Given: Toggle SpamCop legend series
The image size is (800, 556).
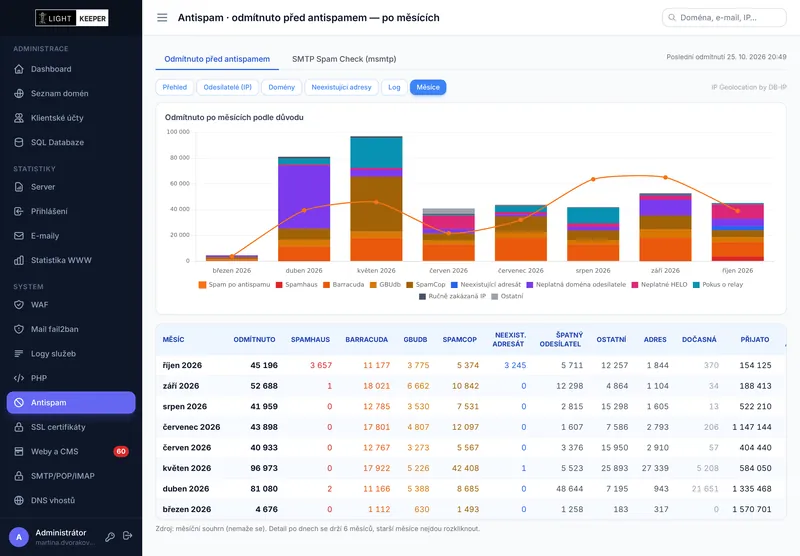Looking at the screenshot, I should 426,285.
